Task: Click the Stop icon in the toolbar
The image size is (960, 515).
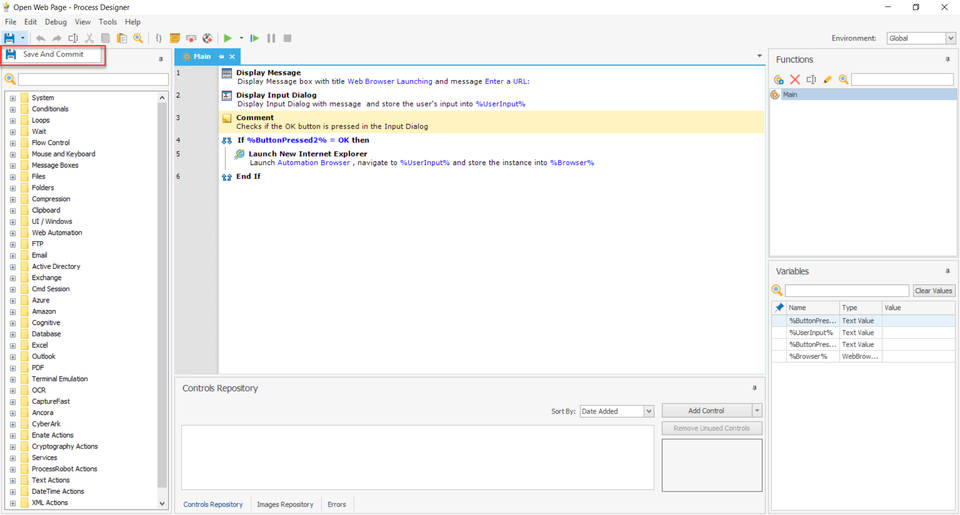Action: (x=287, y=38)
